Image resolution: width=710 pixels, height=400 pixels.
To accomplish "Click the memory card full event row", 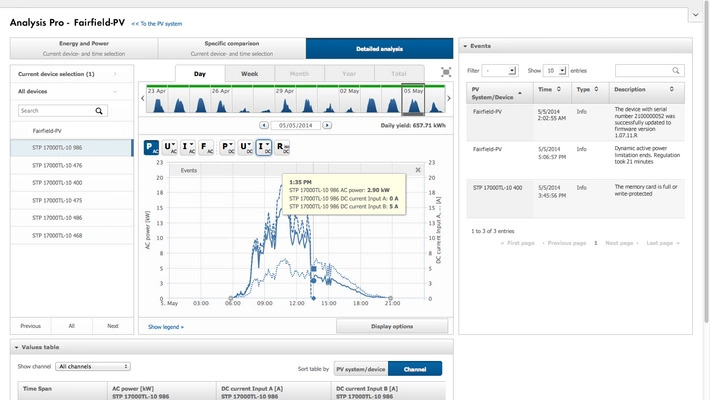I will point(576,198).
